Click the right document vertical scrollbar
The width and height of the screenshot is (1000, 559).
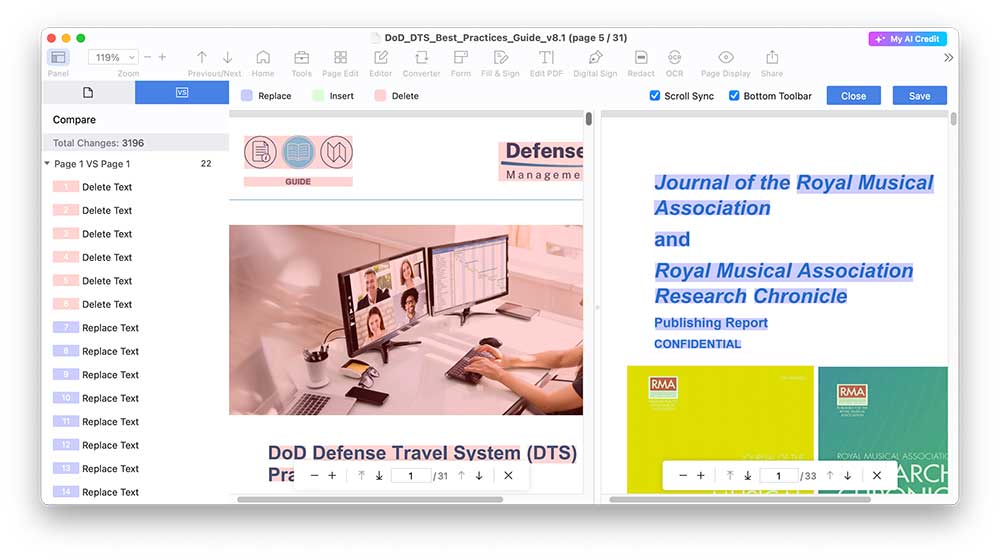coord(953,119)
